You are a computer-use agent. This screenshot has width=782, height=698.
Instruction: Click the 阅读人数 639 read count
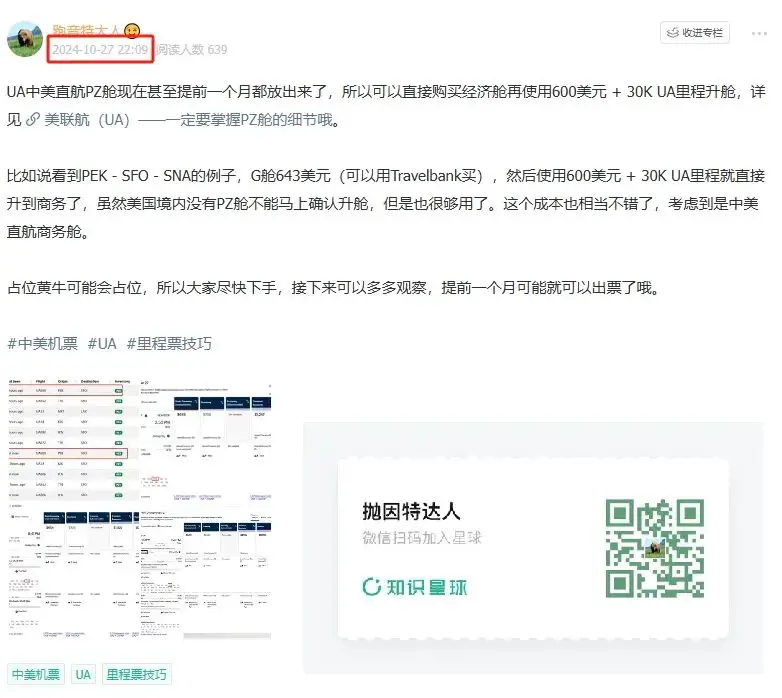point(192,49)
